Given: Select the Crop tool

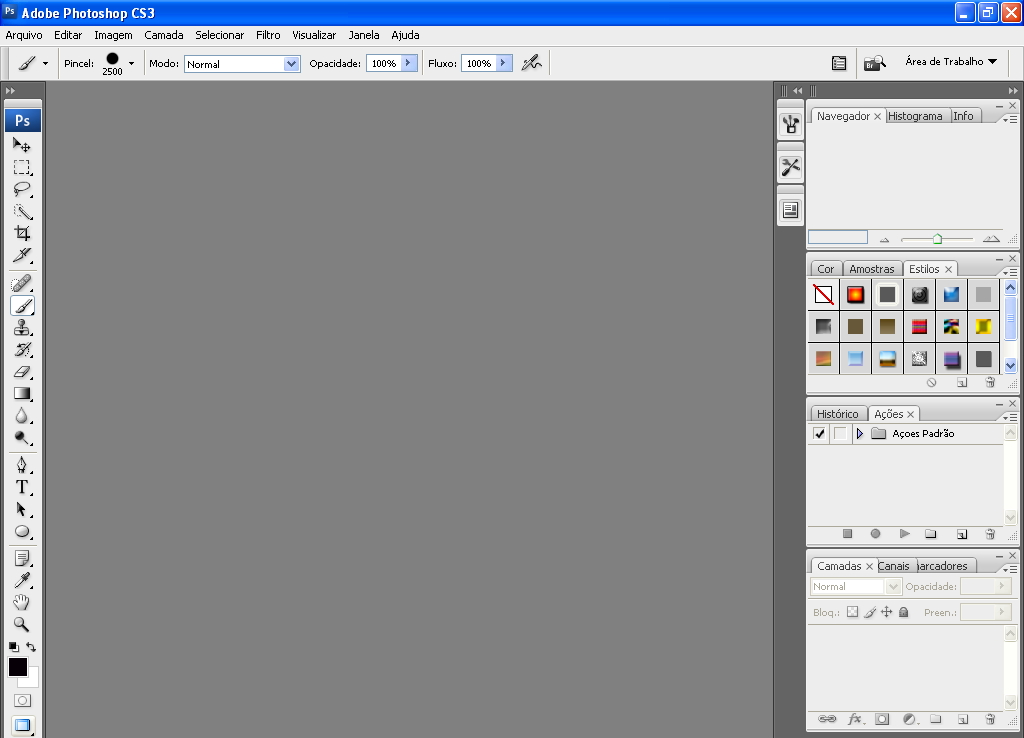Looking at the screenshot, I should tap(22, 233).
